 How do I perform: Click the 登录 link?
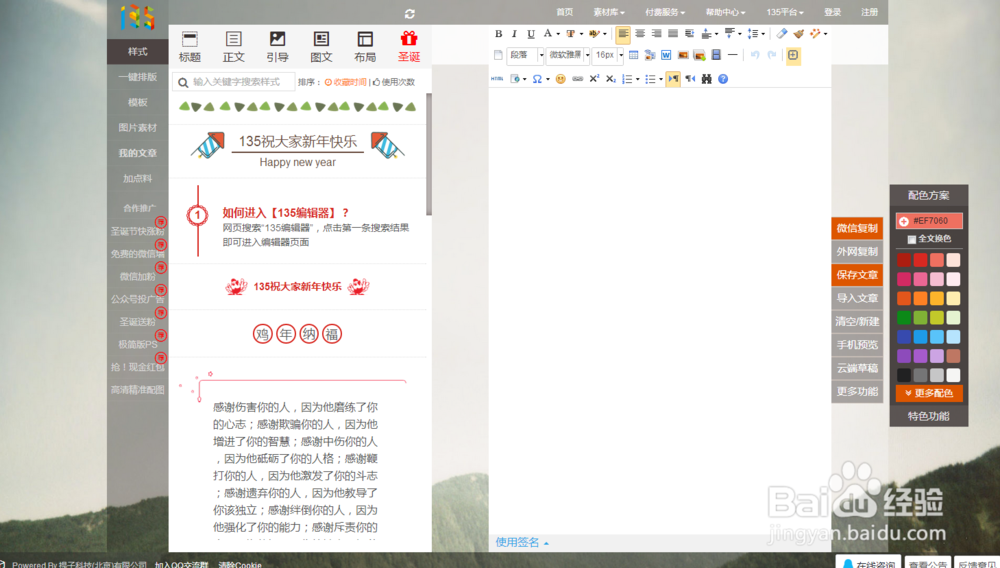point(832,12)
